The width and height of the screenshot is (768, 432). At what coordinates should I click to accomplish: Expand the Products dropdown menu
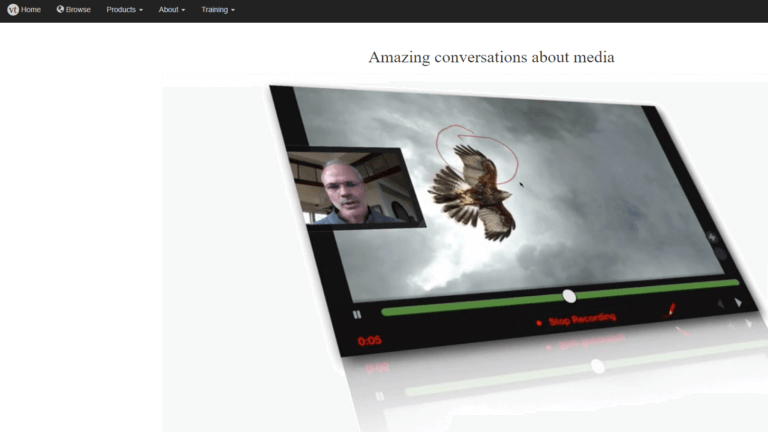124,10
